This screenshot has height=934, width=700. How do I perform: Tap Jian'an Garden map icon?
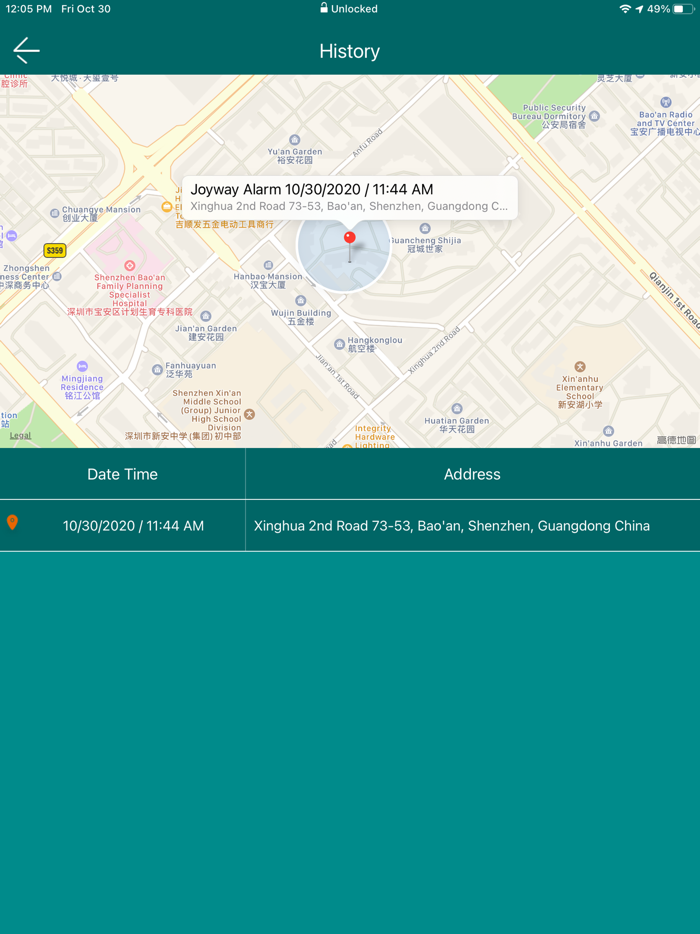pos(206,316)
